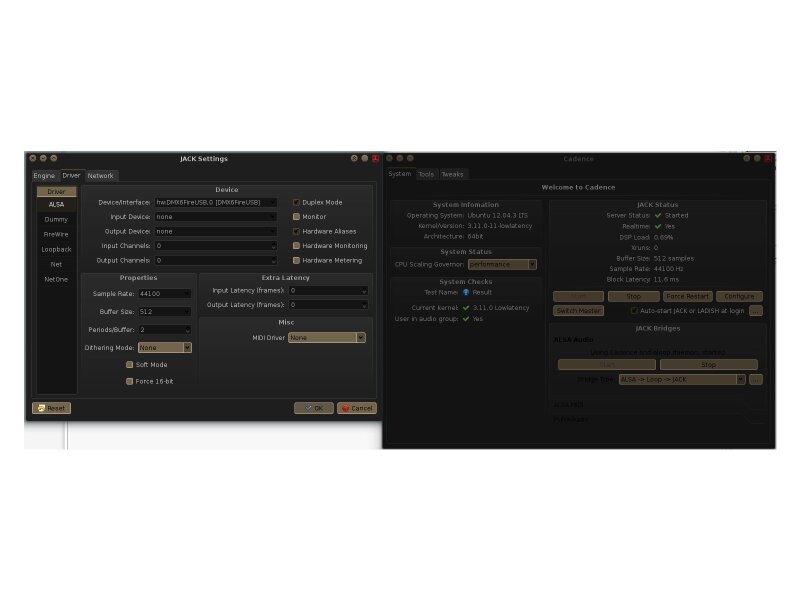
Task: Click the blue info icon beside Test Name
Action: click(466, 292)
